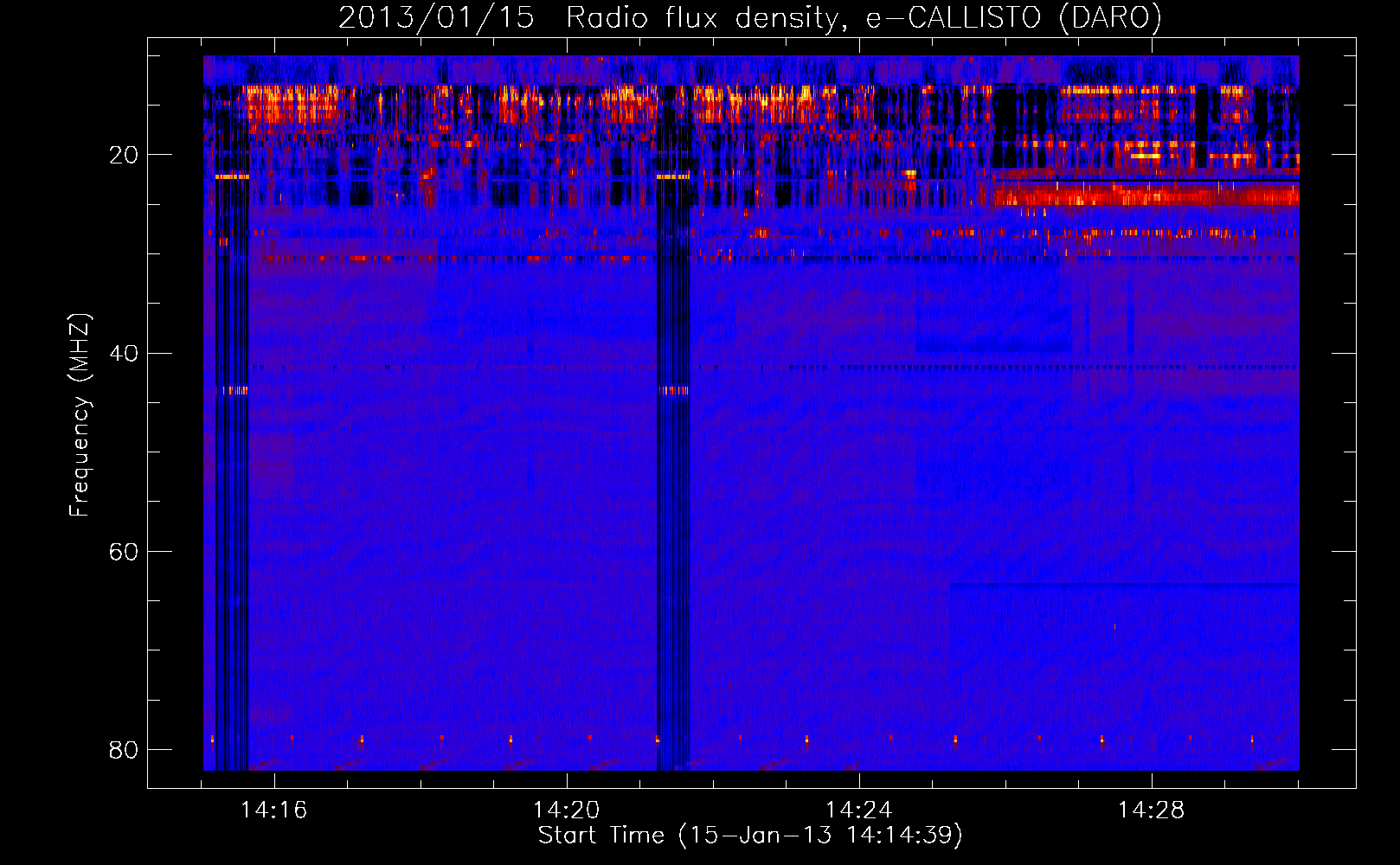Click the "14:20" time tick label
The width and height of the screenshot is (1400, 865).
pyautogui.click(x=566, y=811)
